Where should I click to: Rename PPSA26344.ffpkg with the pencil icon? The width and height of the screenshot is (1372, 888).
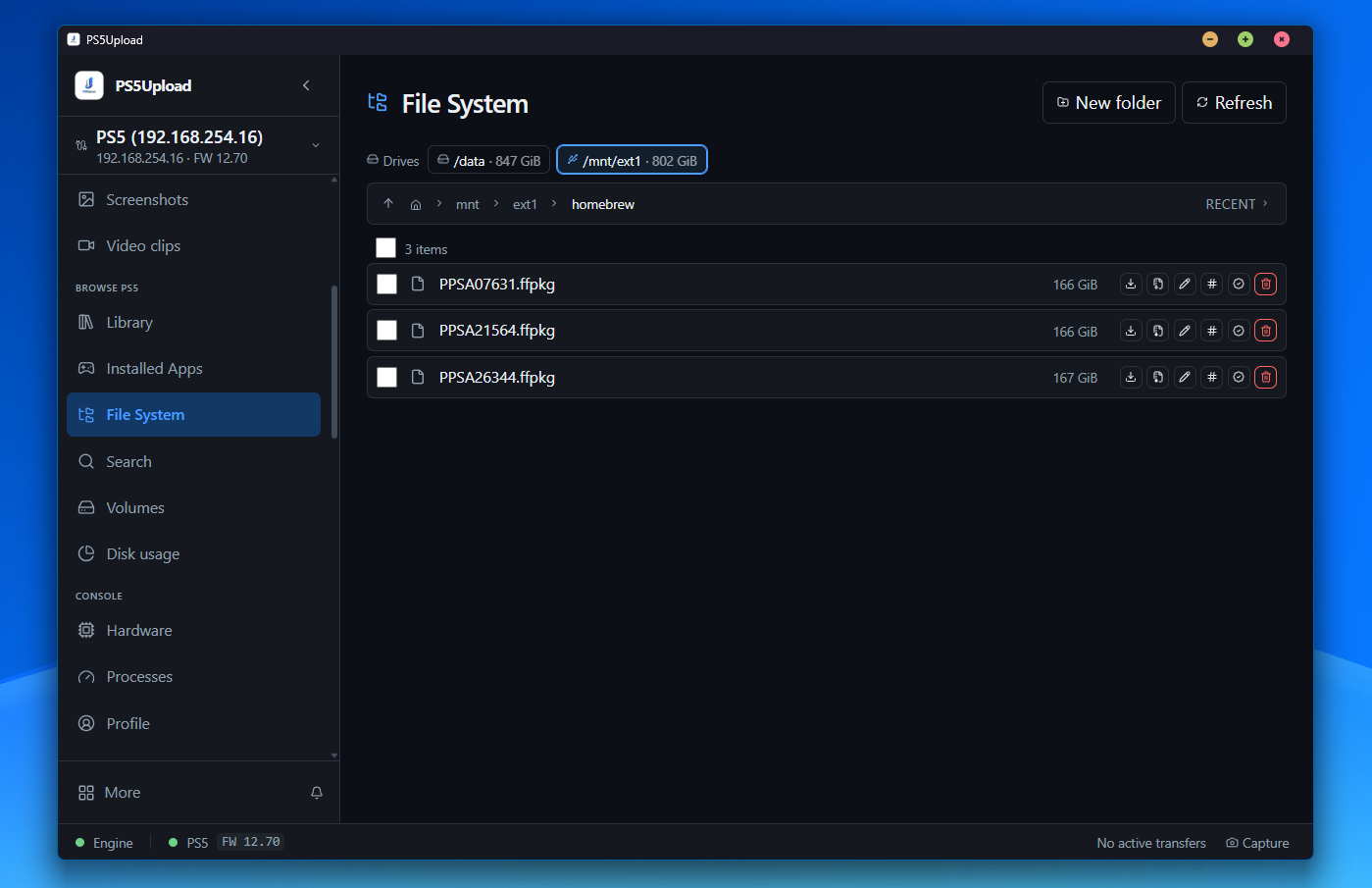(1185, 377)
